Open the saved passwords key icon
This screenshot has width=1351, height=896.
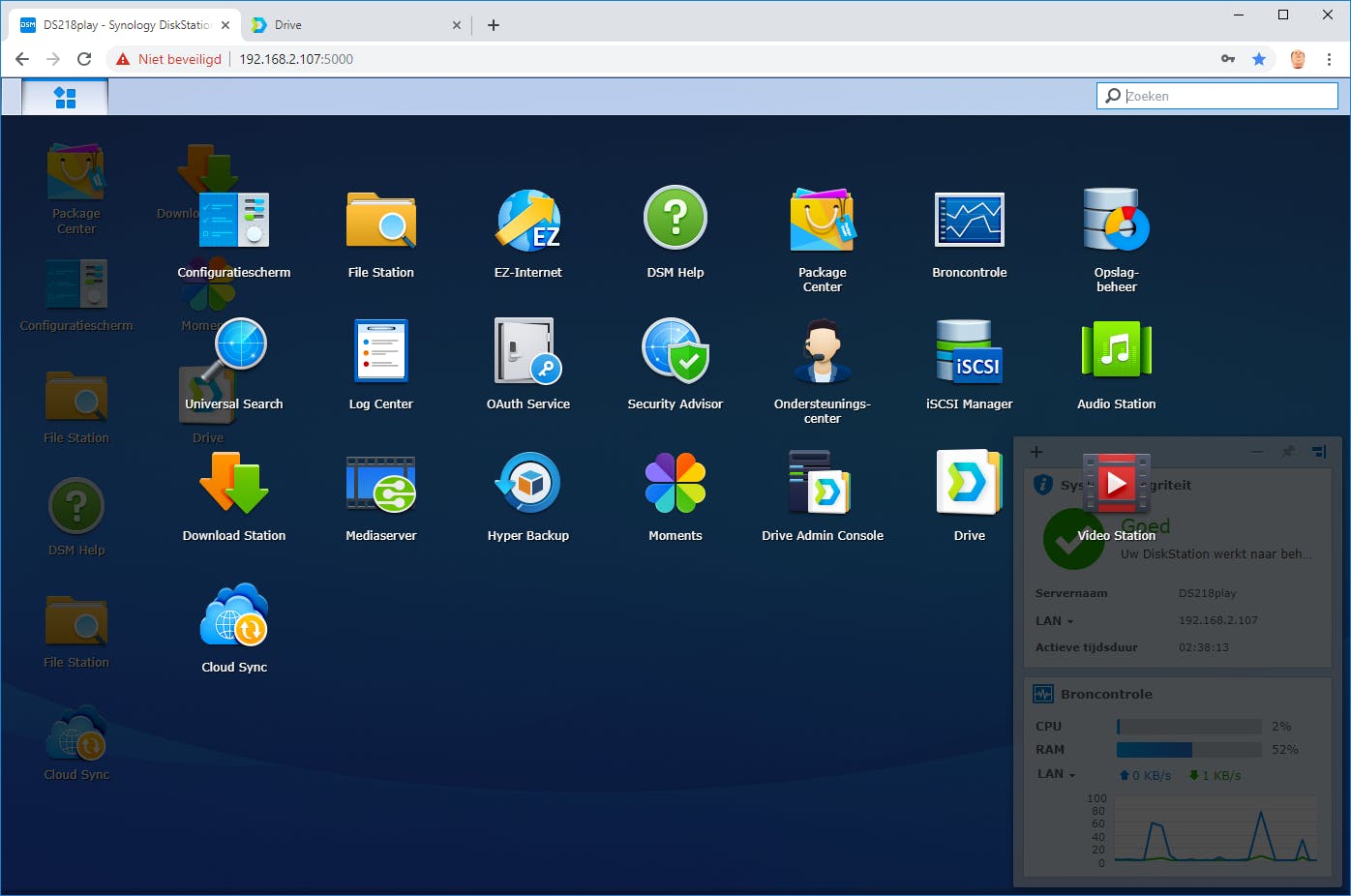click(x=1228, y=59)
